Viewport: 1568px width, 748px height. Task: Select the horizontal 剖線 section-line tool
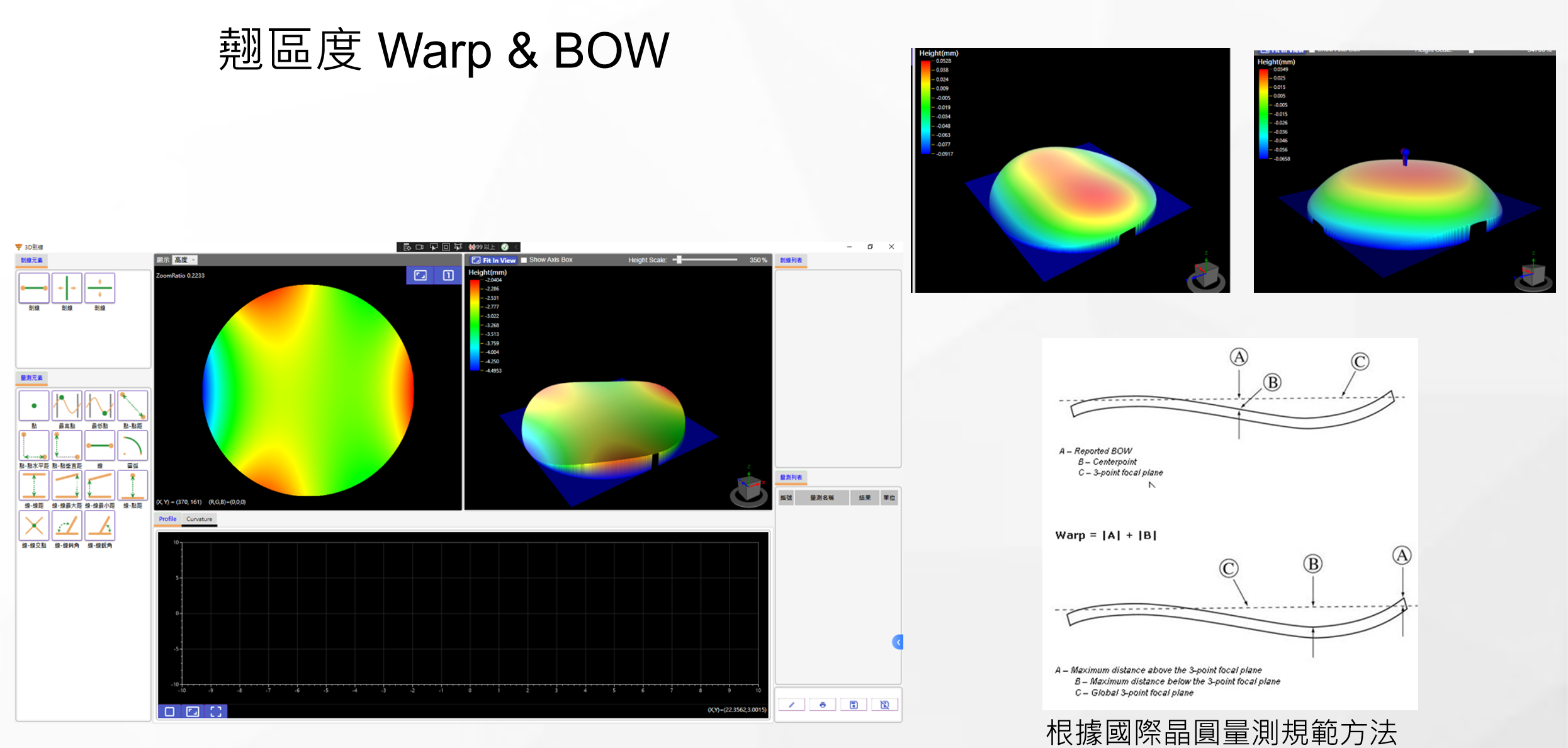pyautogui.click(x=34, y=288)
